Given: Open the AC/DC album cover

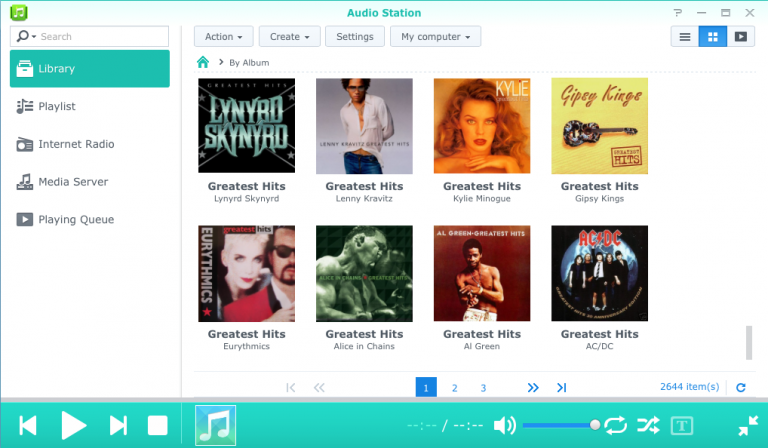Looking at the screenshot, I should point(600,273).
